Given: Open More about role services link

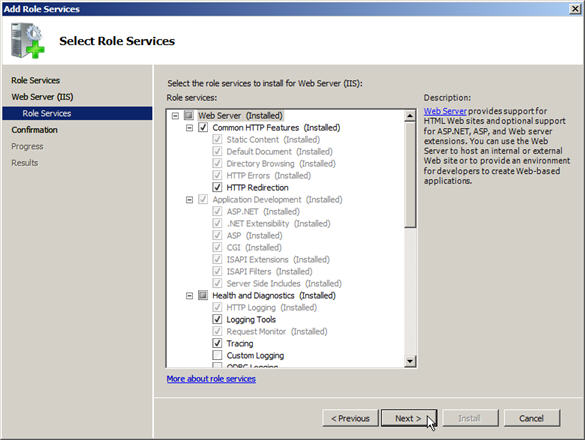Looking at the screenshot, I should (211, 379).
